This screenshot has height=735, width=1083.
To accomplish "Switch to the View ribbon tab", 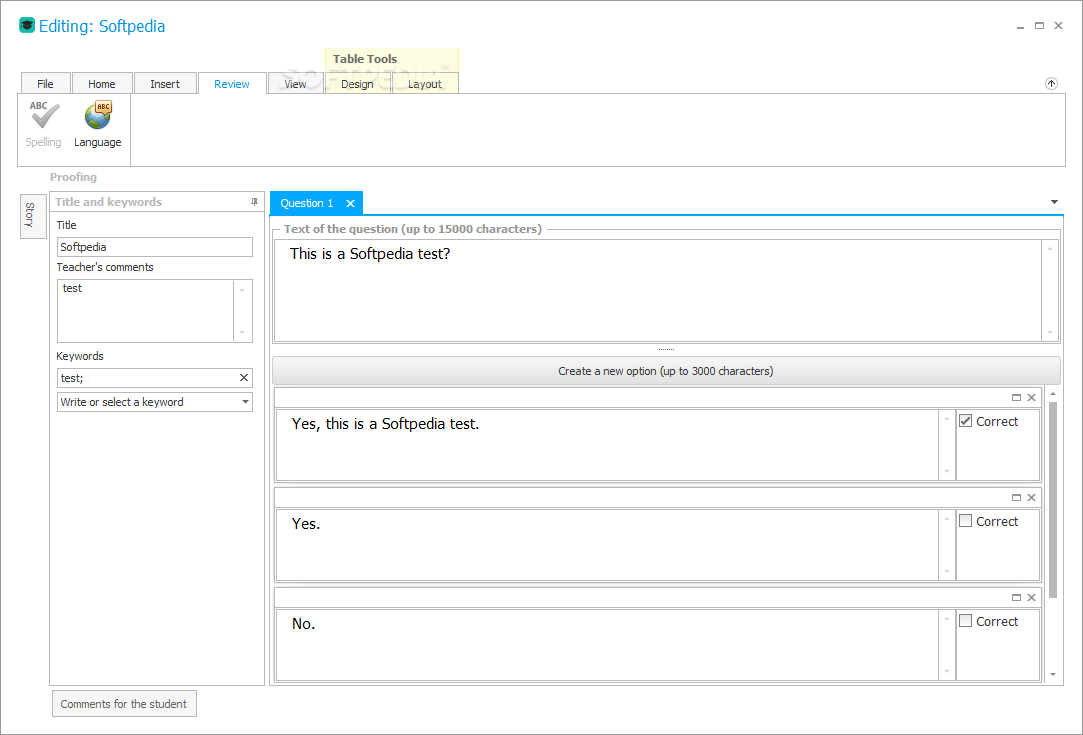I will point(296,84).
